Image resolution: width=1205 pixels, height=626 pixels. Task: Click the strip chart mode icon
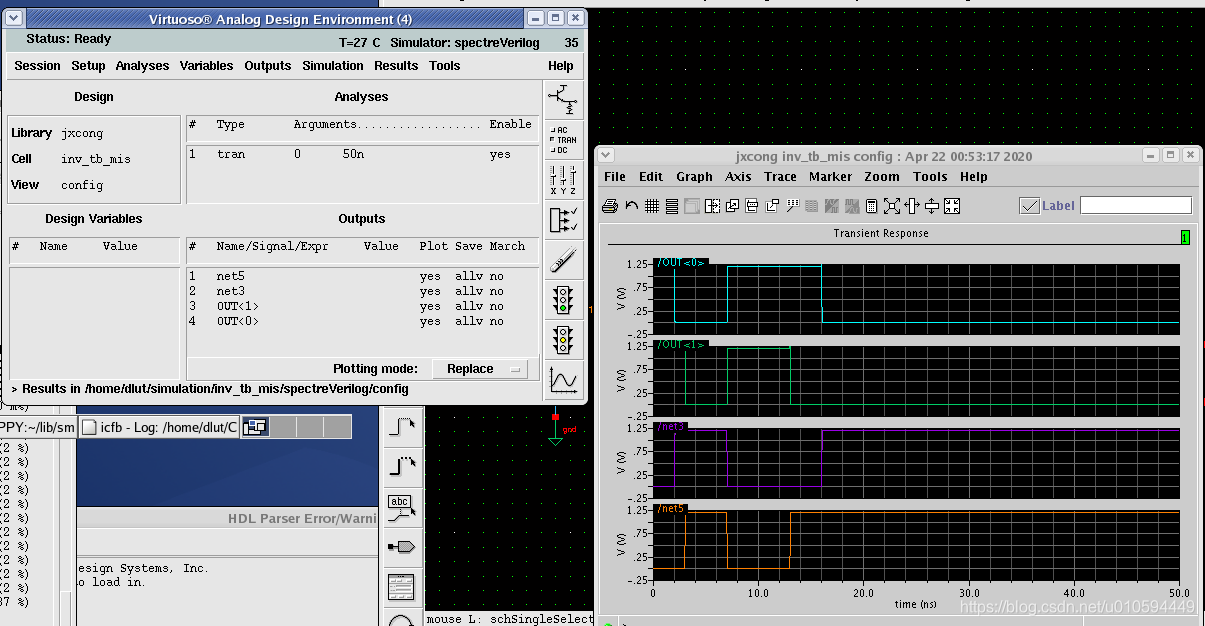(x=671, y=206)
